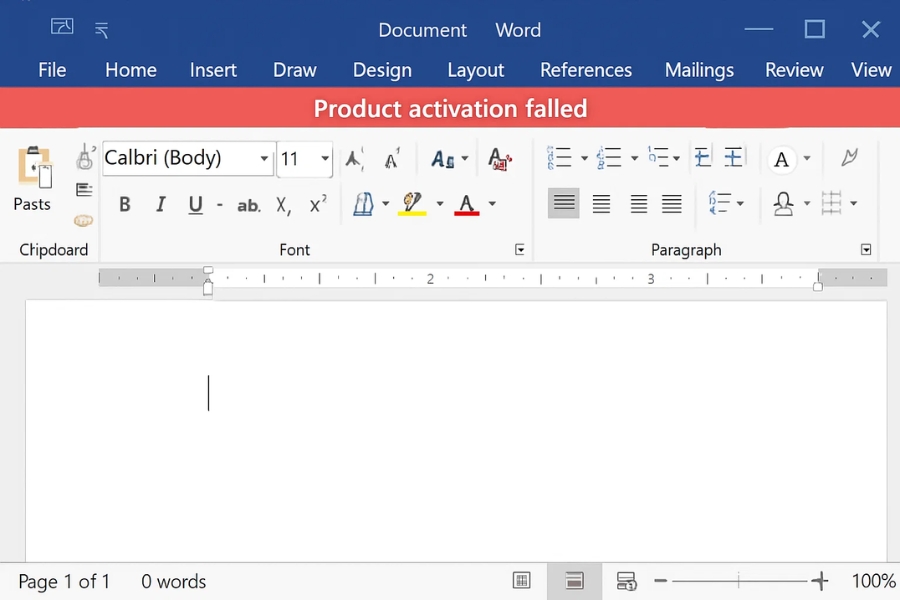The image size is (900, 600).
Task: Expand the Change Case dropdown arrow
Action: click(465, 158)
